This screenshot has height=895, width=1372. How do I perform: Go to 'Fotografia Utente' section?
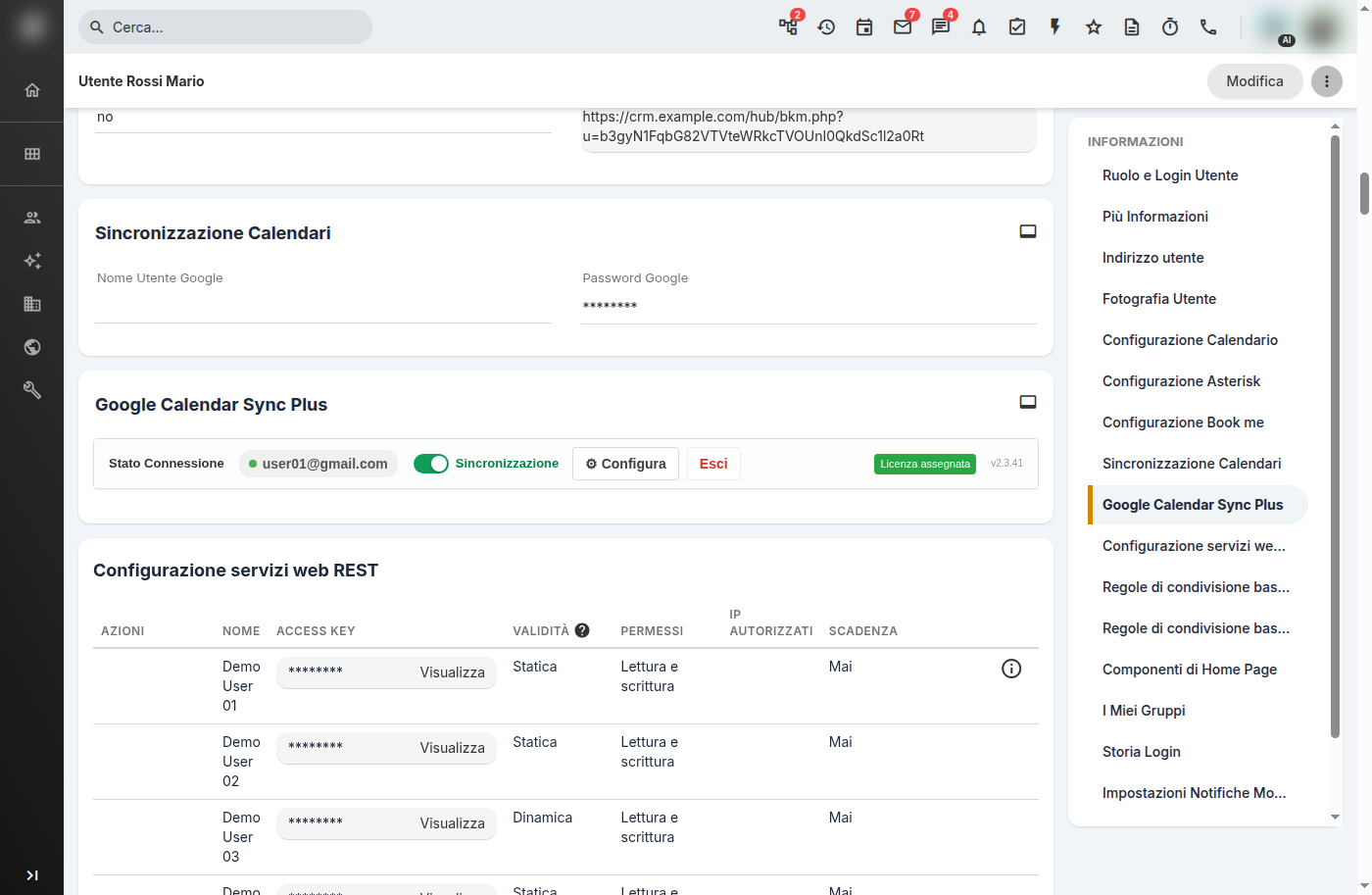click(1159, 299)
